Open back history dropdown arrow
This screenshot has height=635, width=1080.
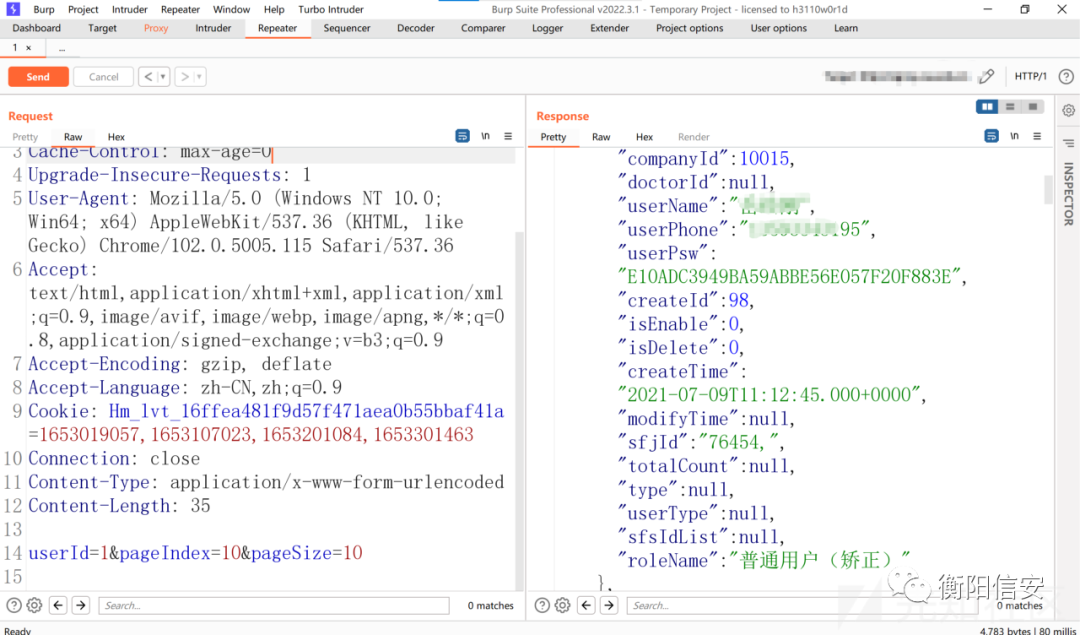tap(163, 76)
